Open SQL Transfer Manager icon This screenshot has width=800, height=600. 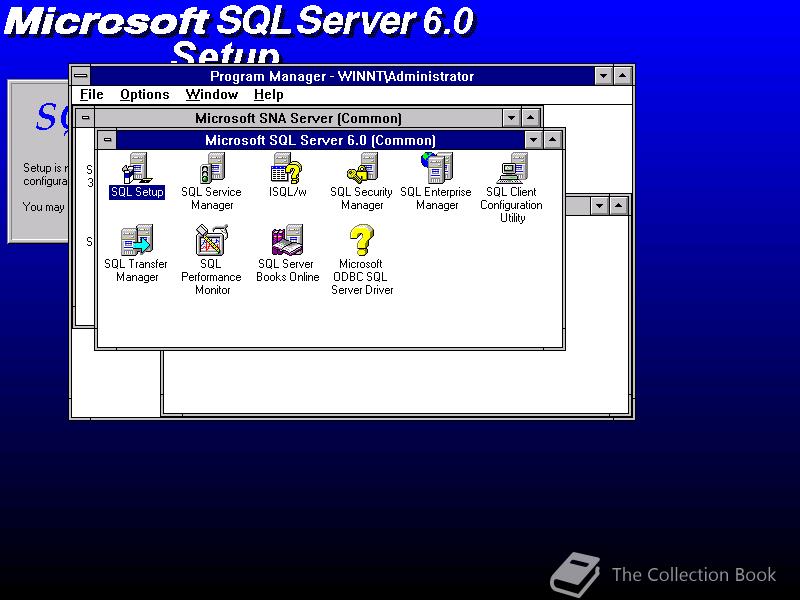pos(137,240)
